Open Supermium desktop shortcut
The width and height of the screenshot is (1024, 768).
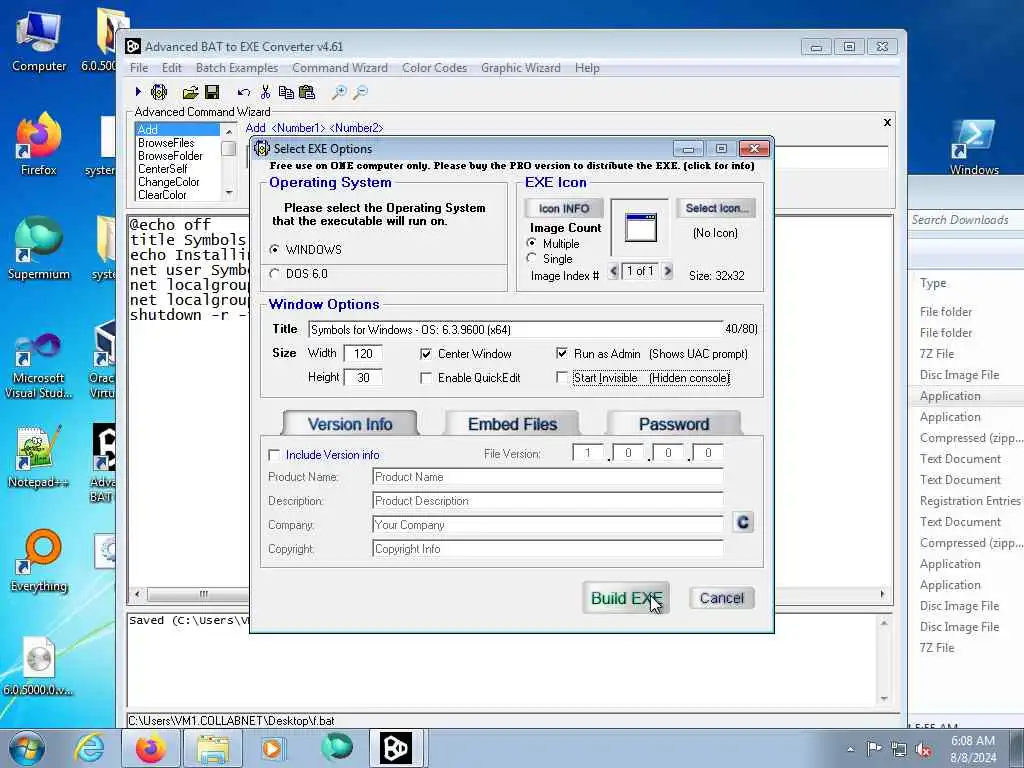[x=39, y=248]
